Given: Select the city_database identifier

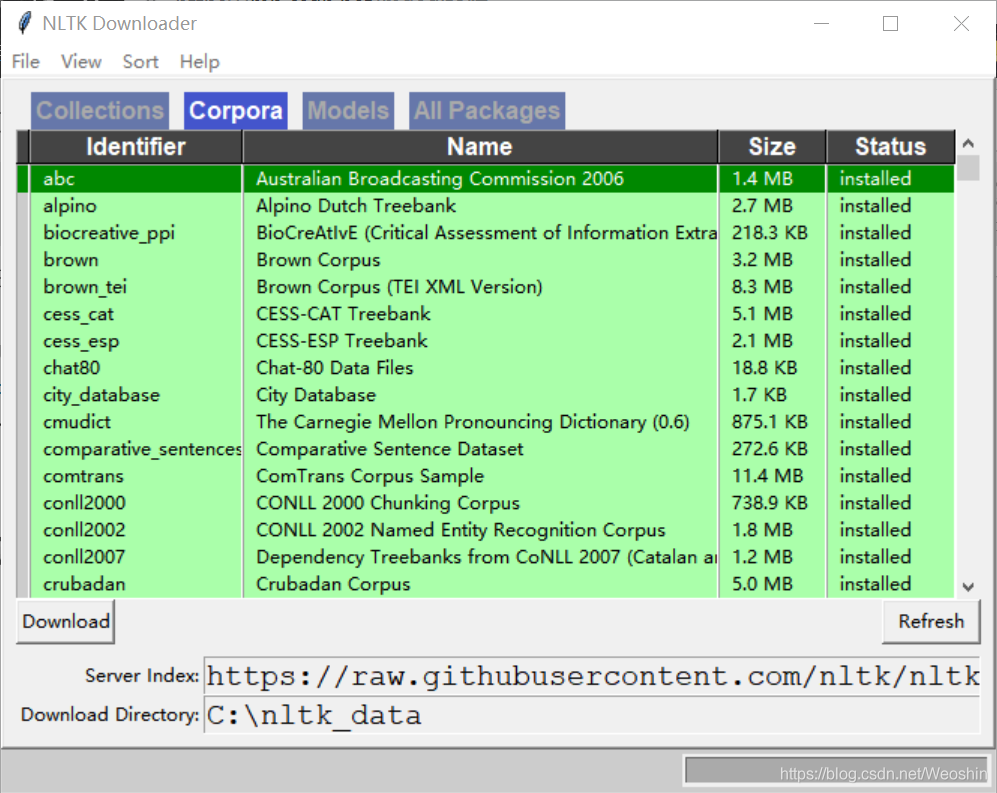Looking at the screenshot, I should [101, 395].
